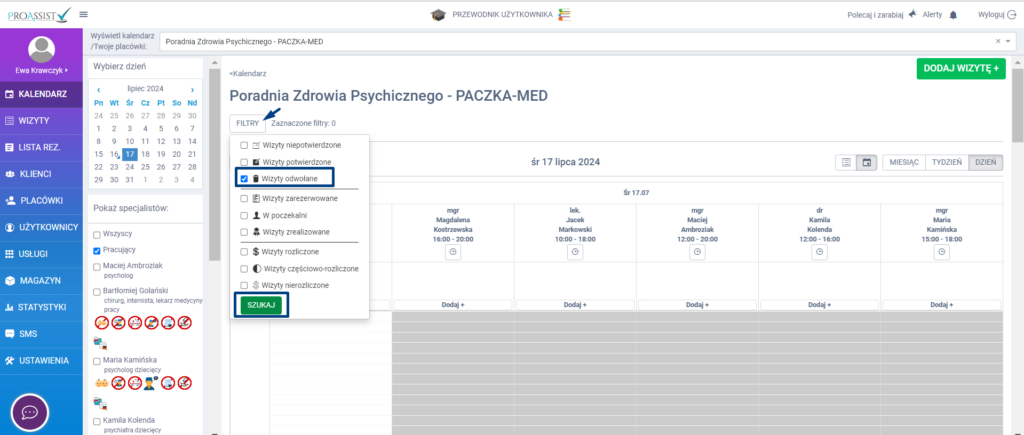Click the Wyloguj logout icon
1024x435 pixels.
pyautogui.click(x=1012, y=15)
